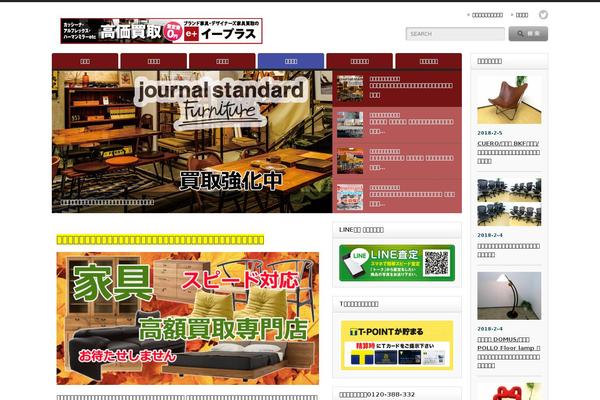Open the red item thumbnail in sidebar

tap(509, 391)
